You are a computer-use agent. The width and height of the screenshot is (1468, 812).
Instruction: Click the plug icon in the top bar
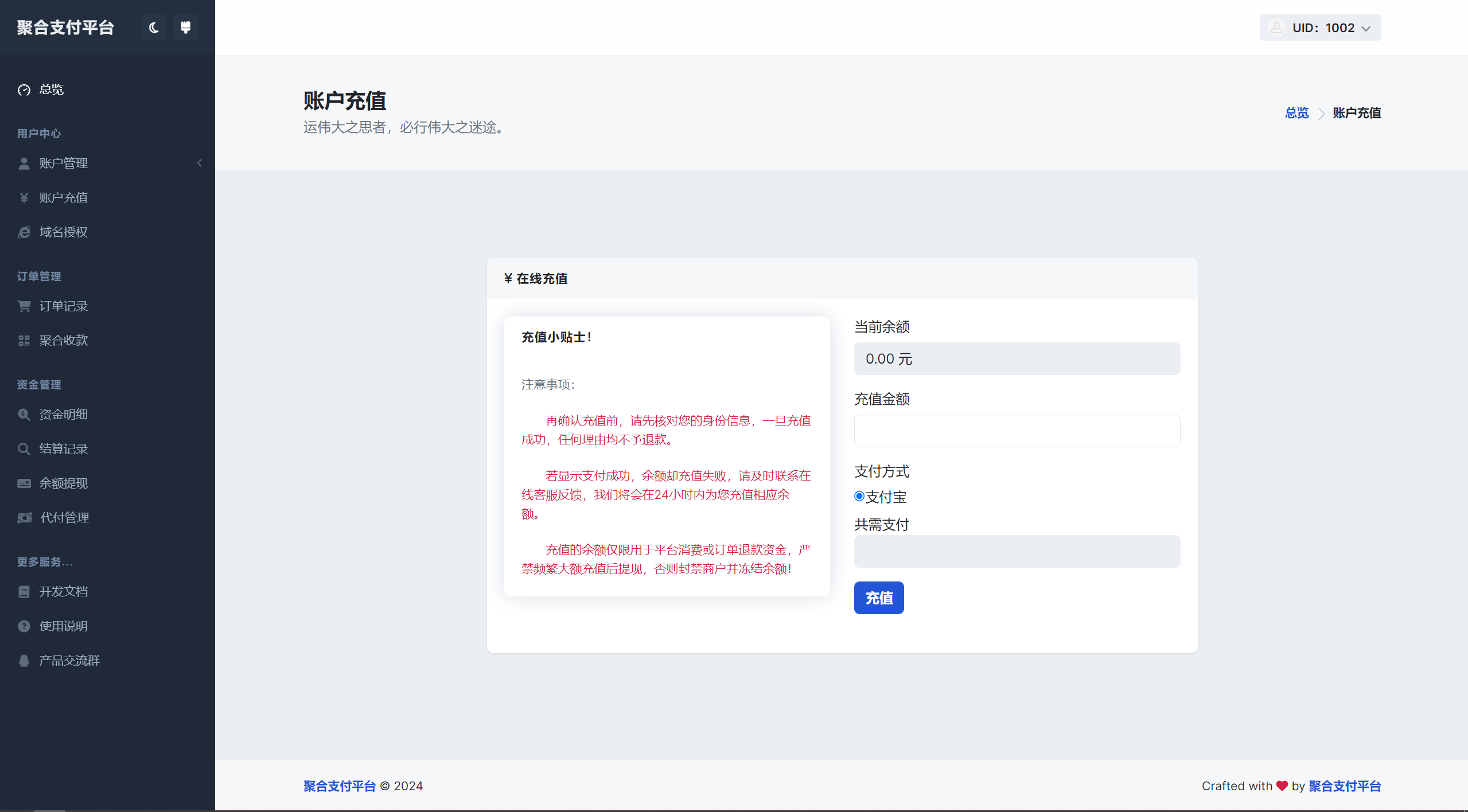[185, 27]
